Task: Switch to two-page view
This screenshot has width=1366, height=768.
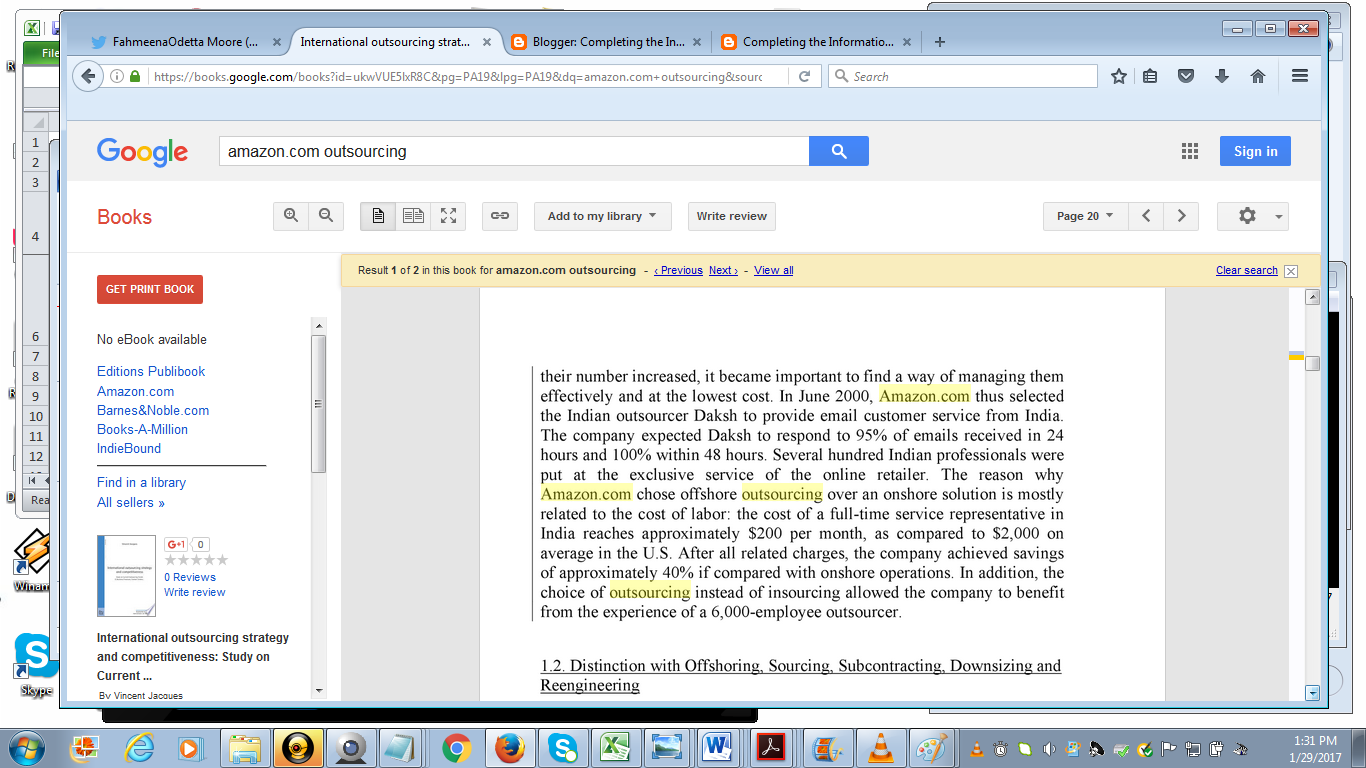Action: 413,216
